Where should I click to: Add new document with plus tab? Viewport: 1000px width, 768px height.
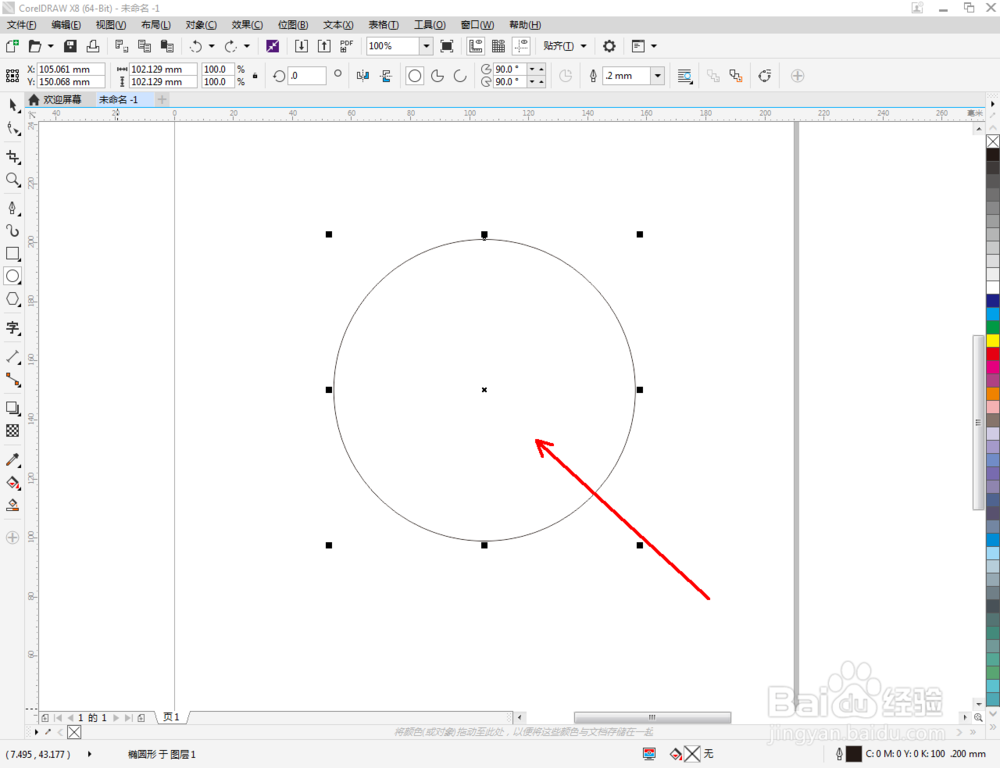[x=162, y=100]
